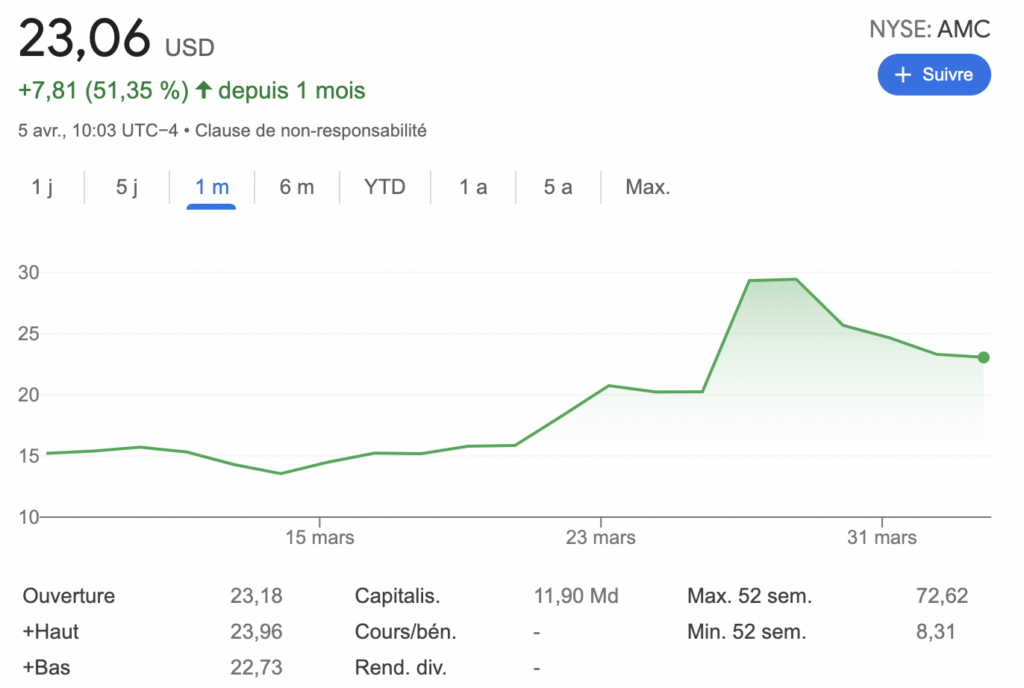Open the Clause de non-responsabilité link
This screenshot has height=688, width=1024.
pyautogui.click(x=310, y=130)
